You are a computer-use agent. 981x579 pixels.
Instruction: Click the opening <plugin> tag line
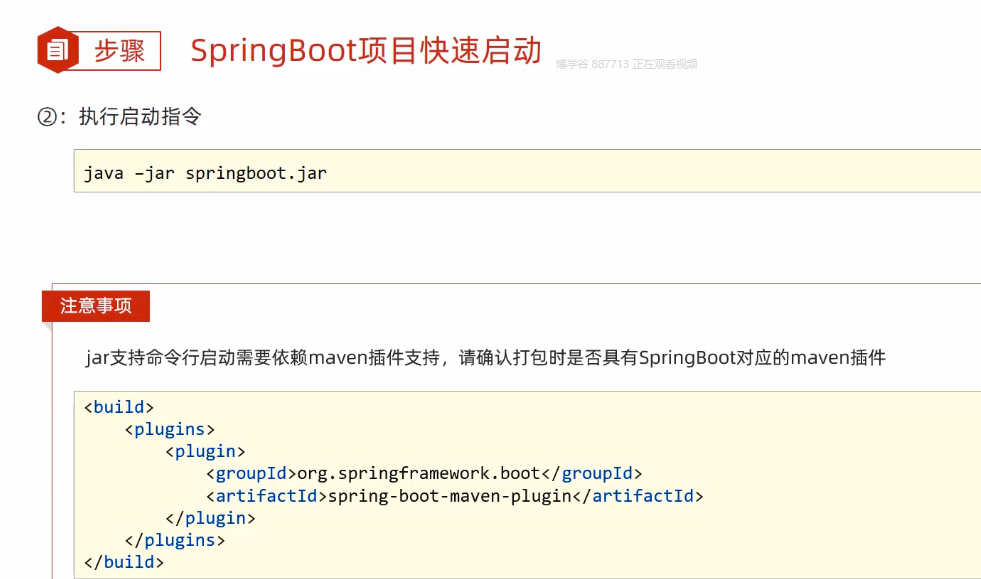pos(205,451)
